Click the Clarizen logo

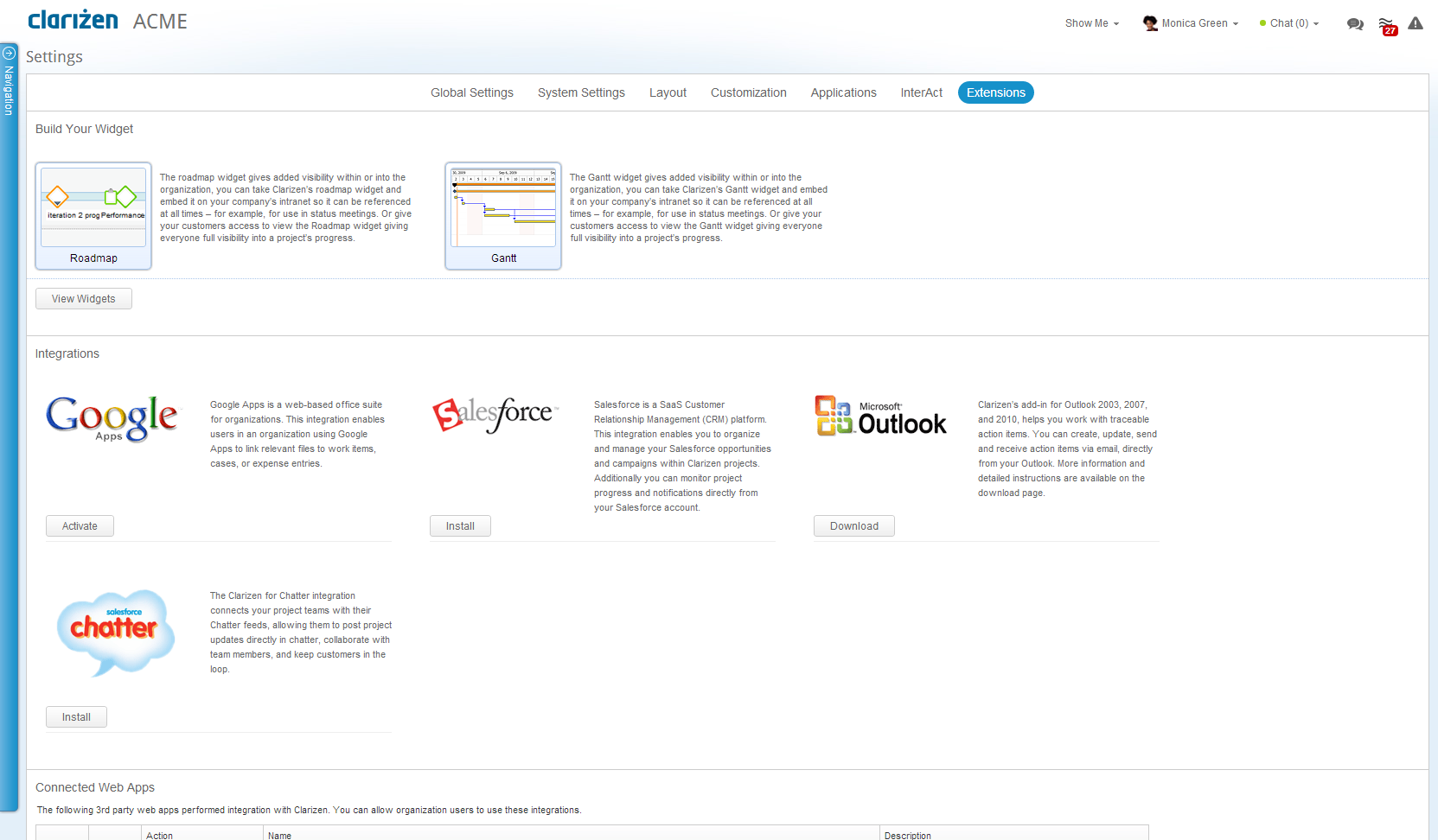[73, 20]
